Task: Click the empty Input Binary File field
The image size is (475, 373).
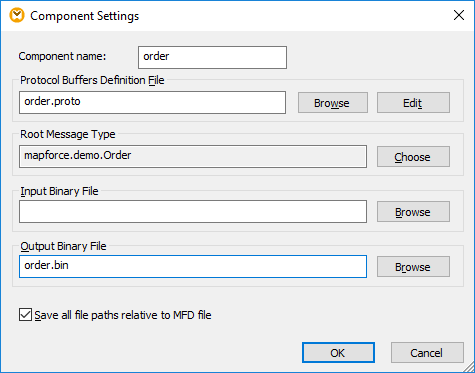Action: point(193,211)
